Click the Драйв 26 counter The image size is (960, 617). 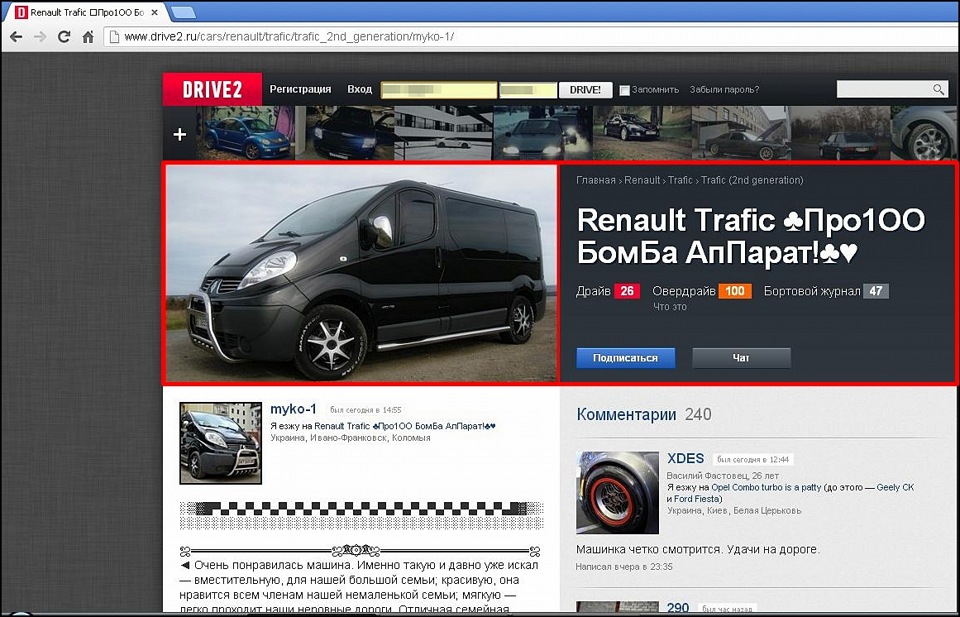point(608,291)
